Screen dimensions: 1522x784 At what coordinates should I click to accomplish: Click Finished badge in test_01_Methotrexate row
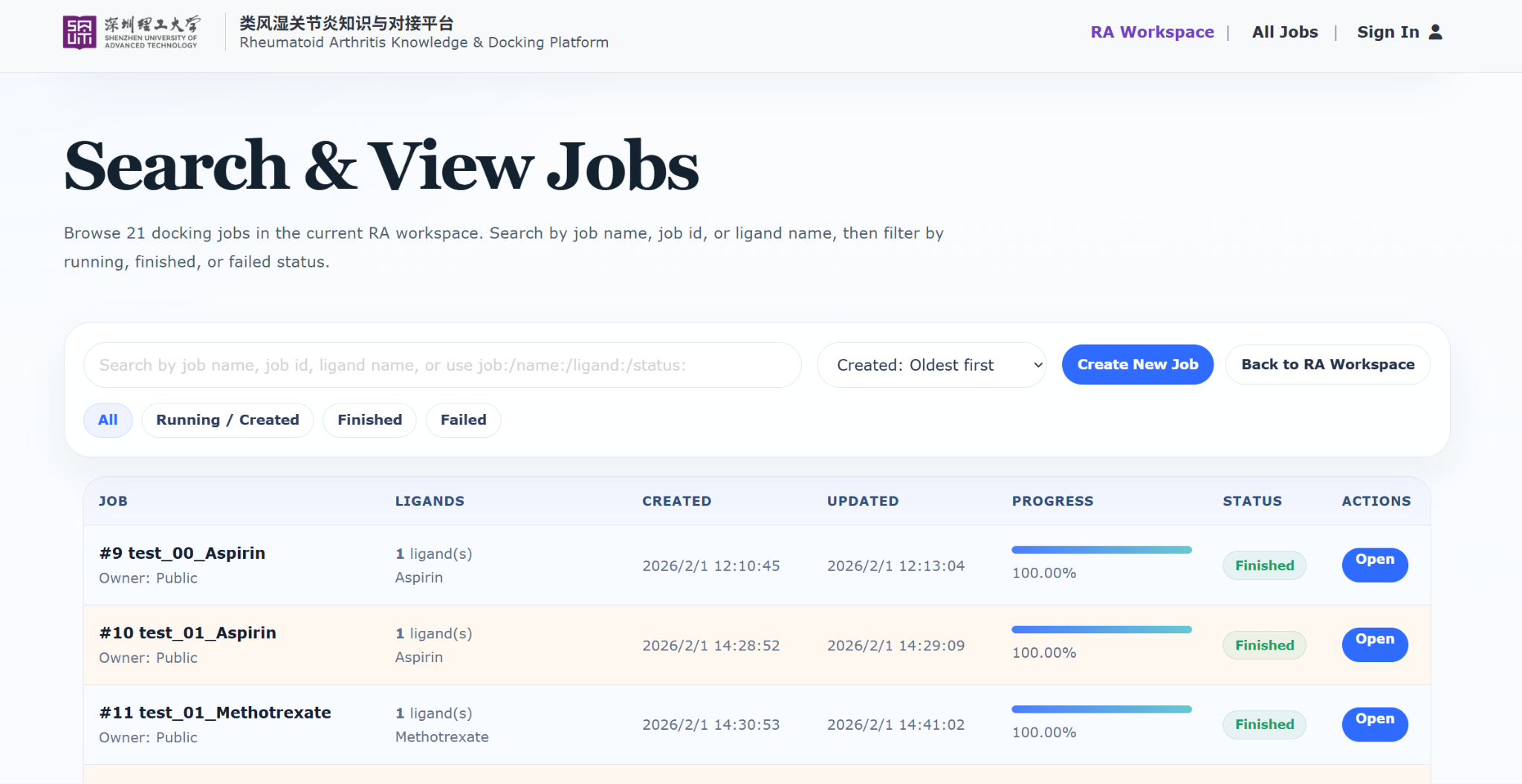point(1264,725)
